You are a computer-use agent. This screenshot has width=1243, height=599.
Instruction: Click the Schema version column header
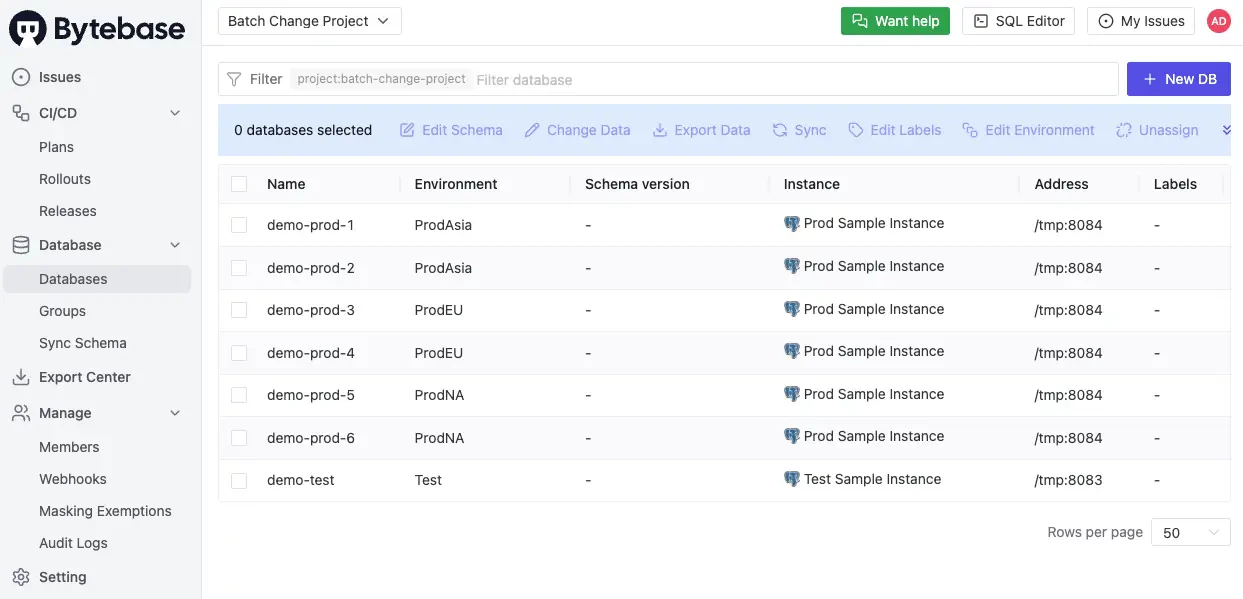637,184
